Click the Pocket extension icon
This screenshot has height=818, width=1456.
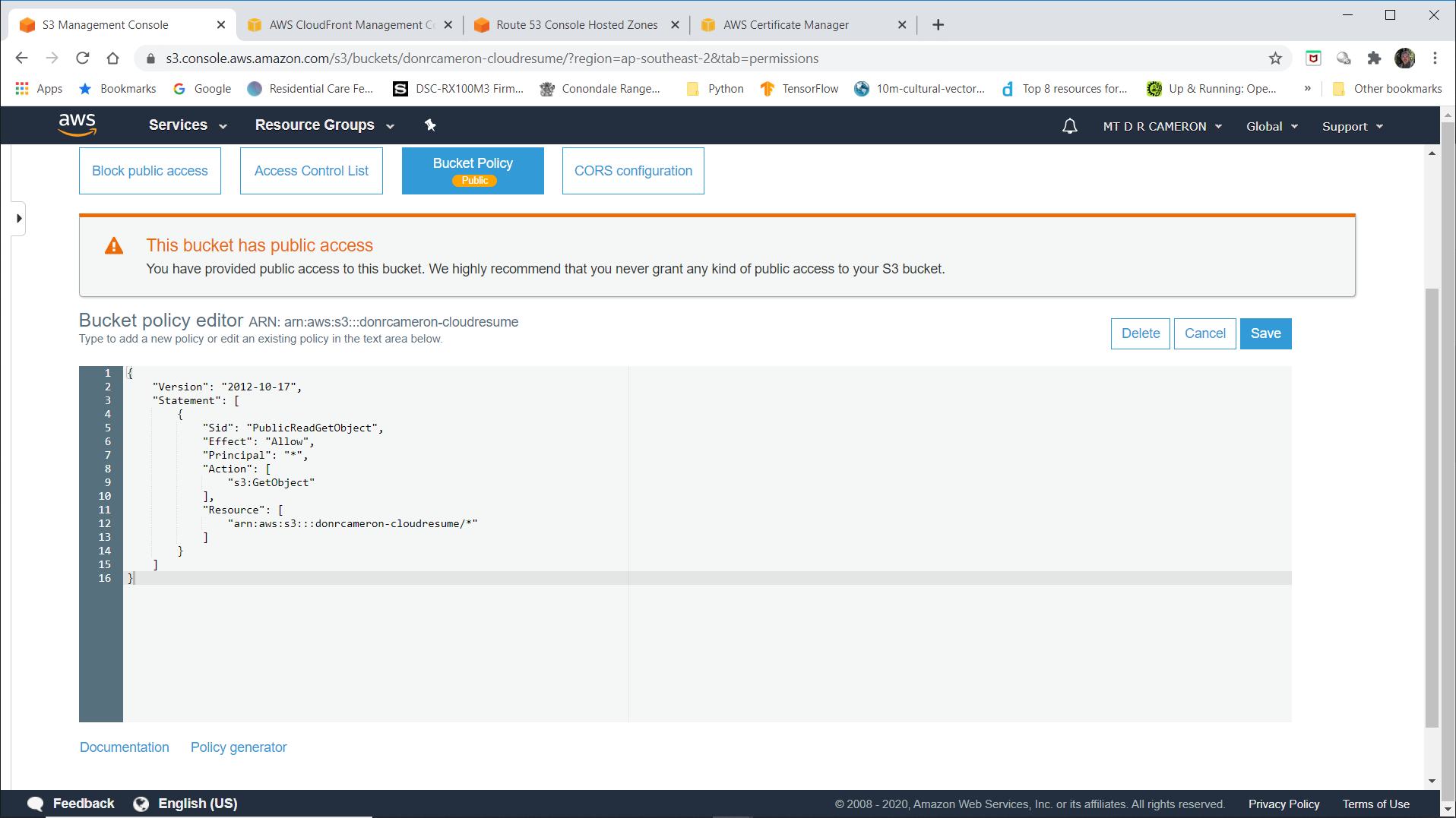coord(1313,58)
